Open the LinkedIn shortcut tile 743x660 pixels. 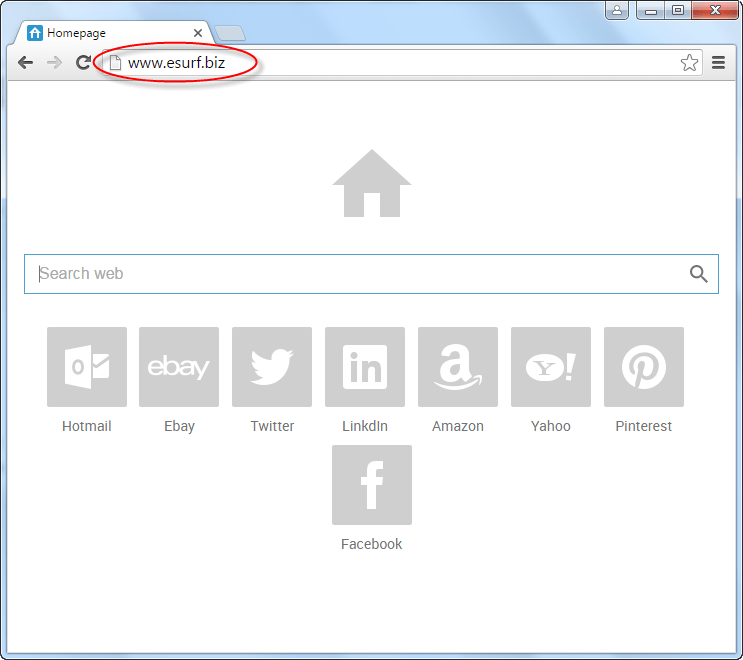tap(365, 367)
